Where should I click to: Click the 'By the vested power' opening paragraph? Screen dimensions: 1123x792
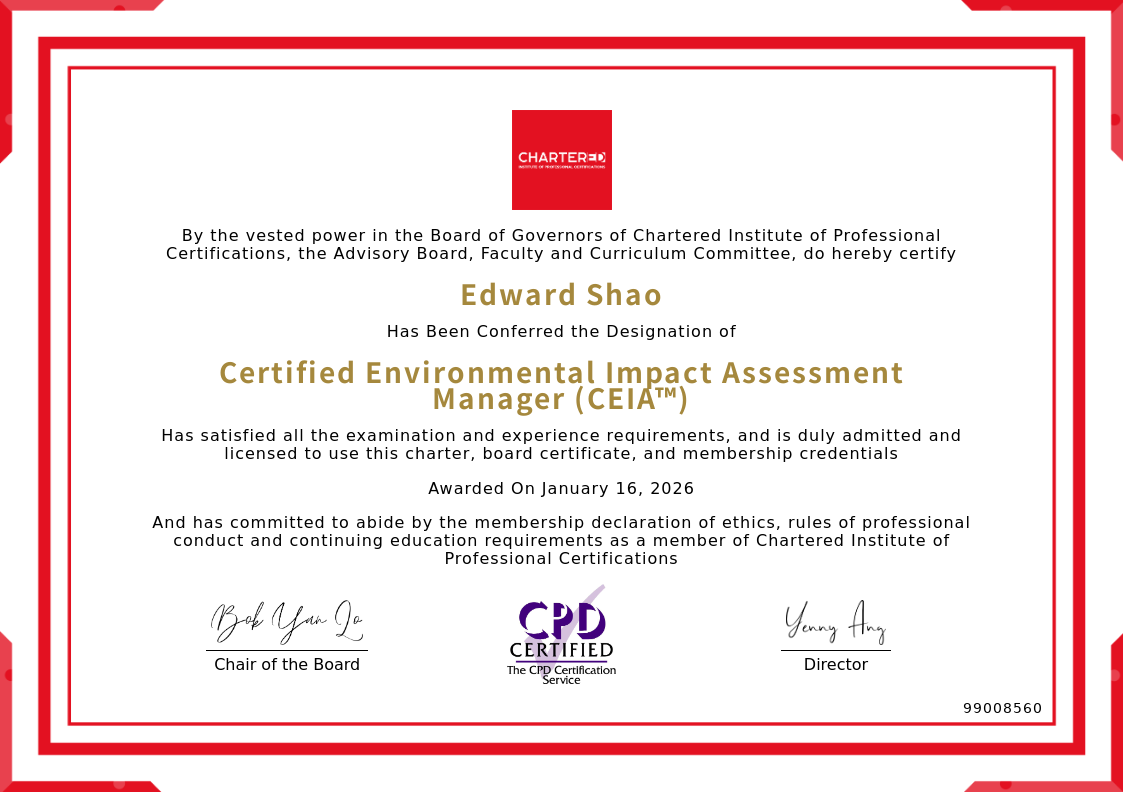point(561,245)
